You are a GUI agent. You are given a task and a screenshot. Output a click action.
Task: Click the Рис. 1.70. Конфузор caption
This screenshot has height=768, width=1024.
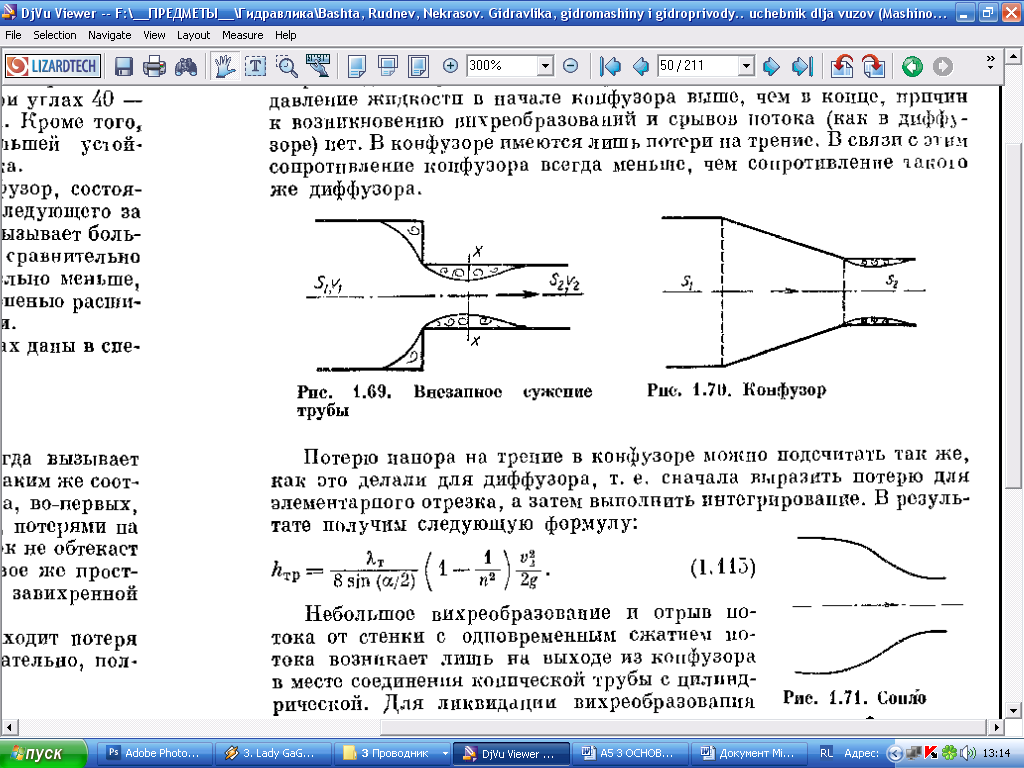pos(737,391)
